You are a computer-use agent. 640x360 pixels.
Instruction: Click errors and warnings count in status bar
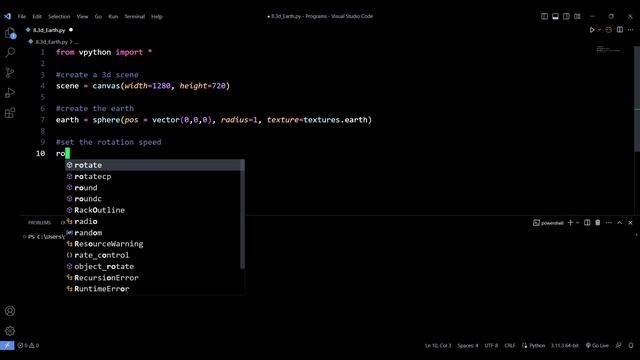click(x=28, y=345)
